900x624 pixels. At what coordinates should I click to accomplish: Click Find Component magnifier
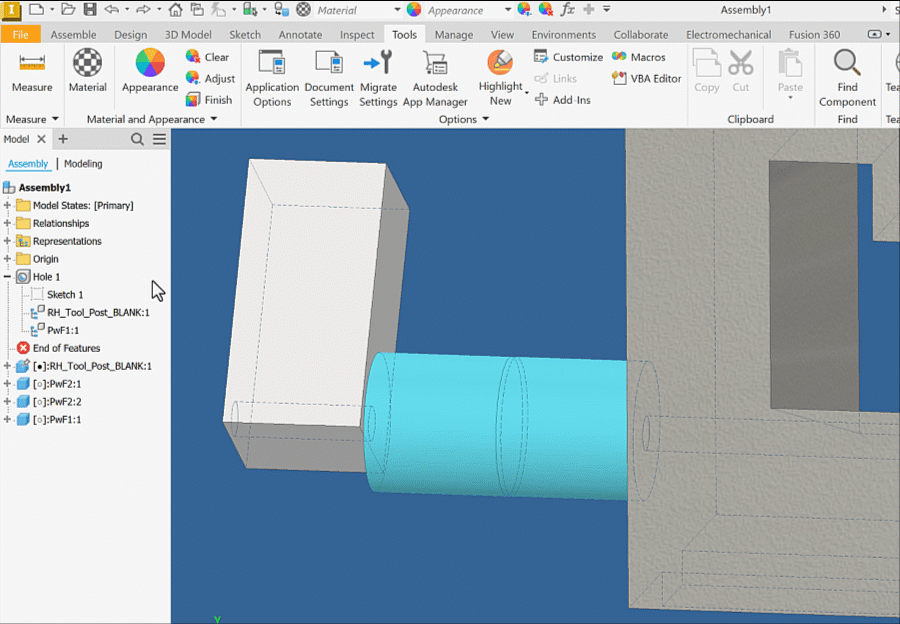click(x=847, y=79)
